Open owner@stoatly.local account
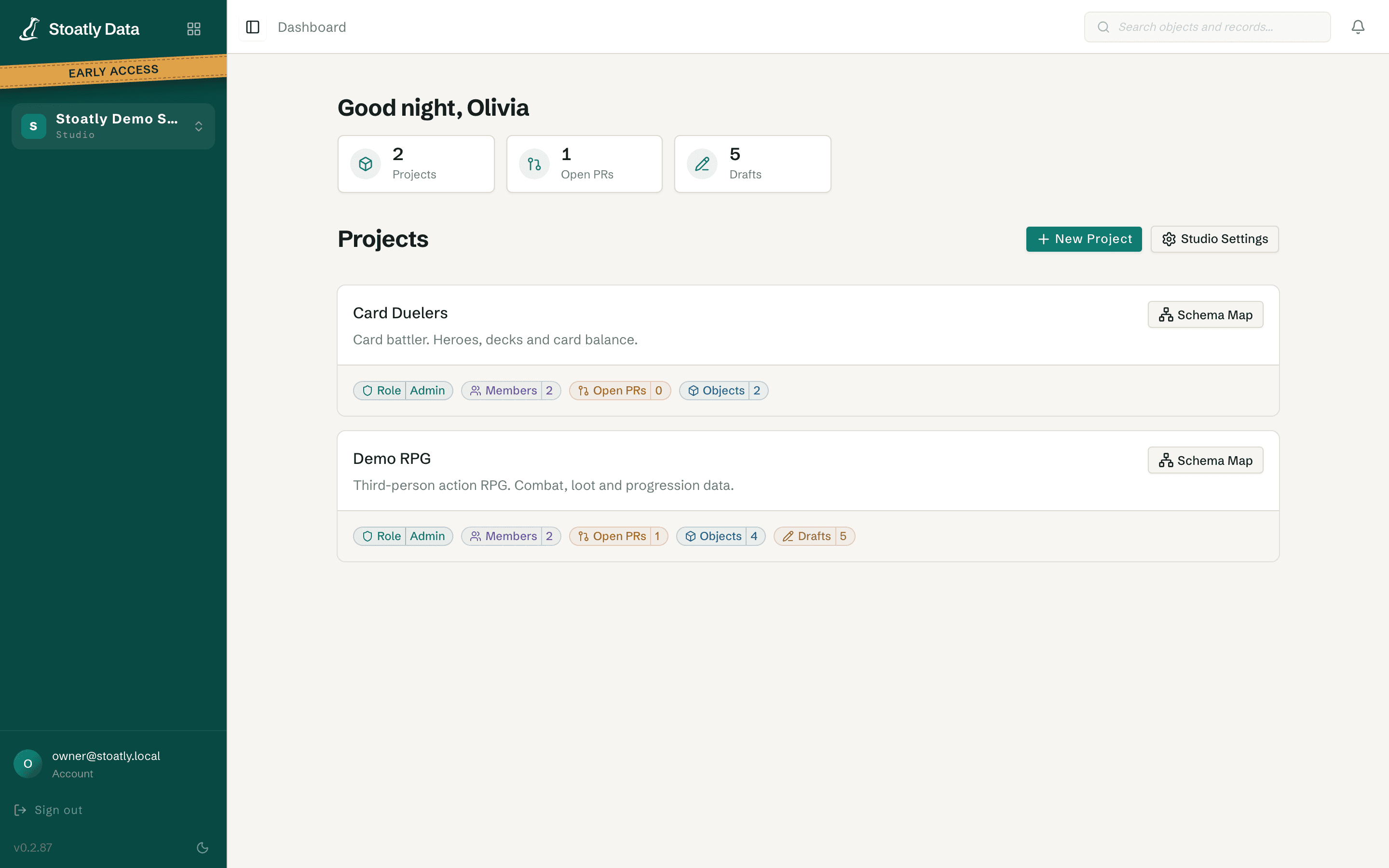This screenshot has height=868, width=1389. point(106,756)
